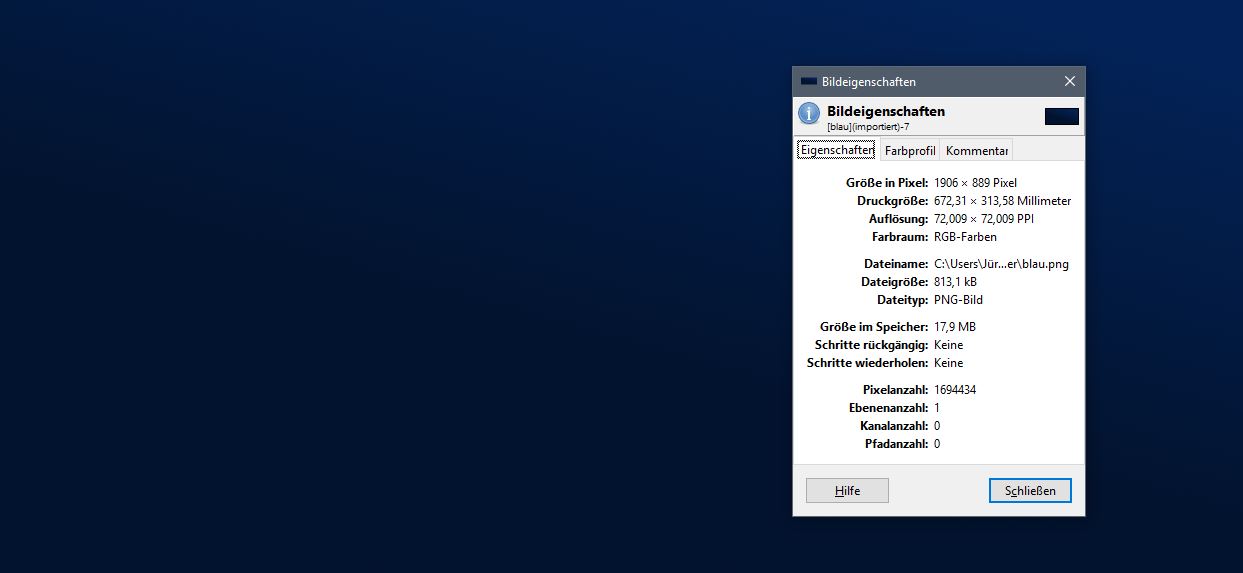Select the resolution value 72,009 × 72,009 PPI

983,219
